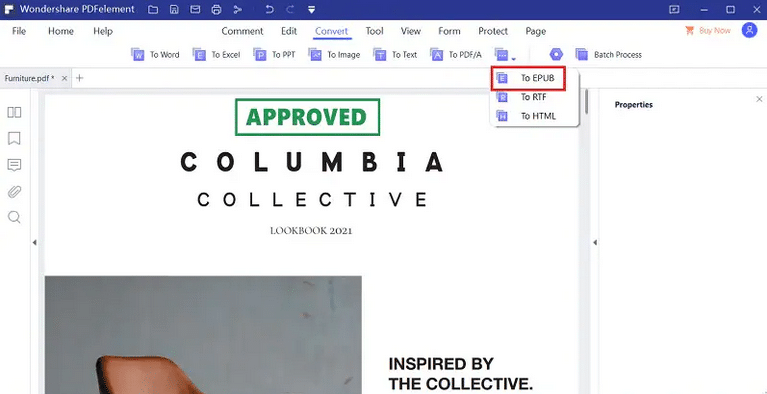Open the search magnifier panel
767x394 pixels.
(x=14, y=217)
